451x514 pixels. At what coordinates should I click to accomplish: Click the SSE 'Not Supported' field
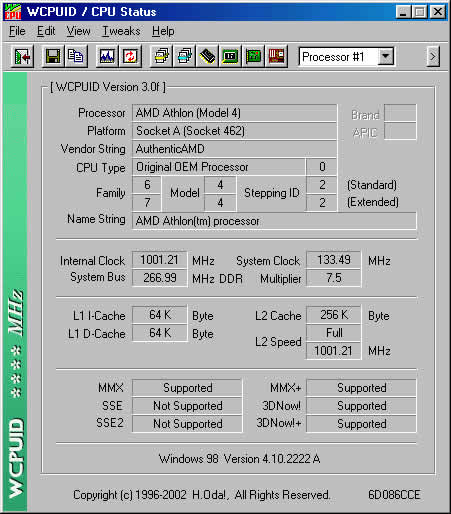(187, 406)
